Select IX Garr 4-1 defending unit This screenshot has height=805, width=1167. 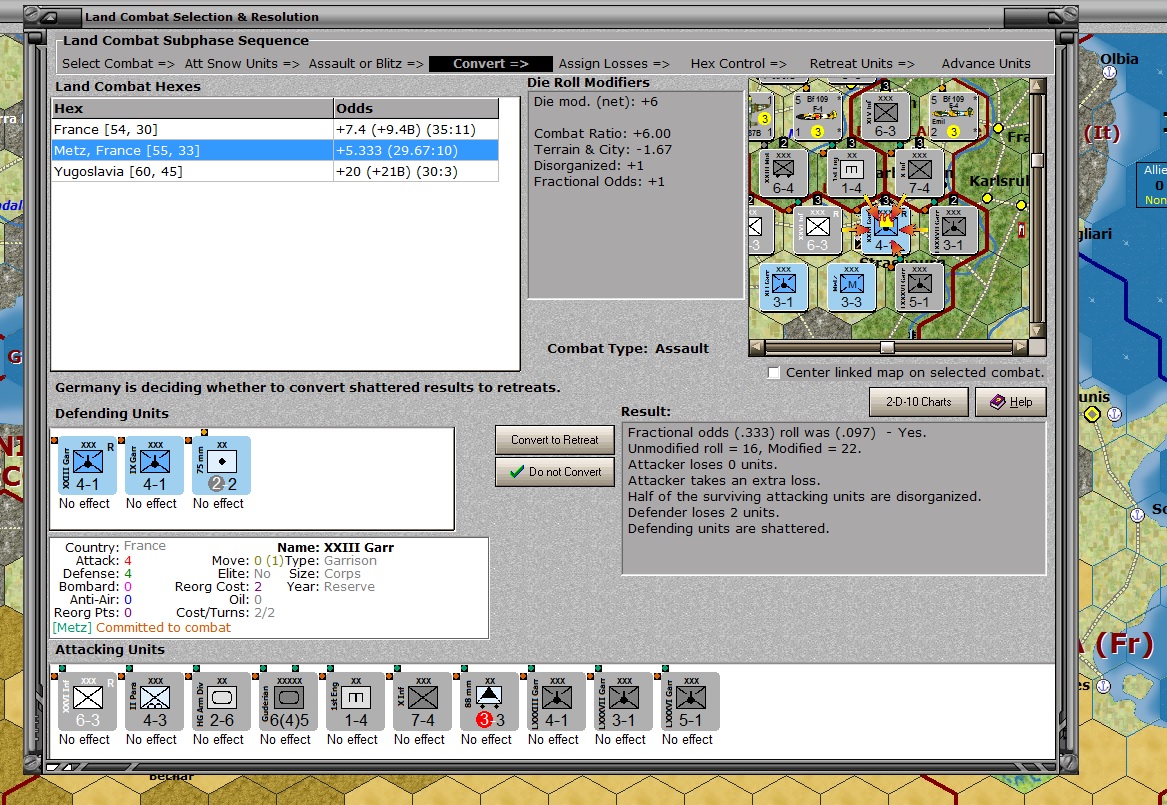(154, 466)
